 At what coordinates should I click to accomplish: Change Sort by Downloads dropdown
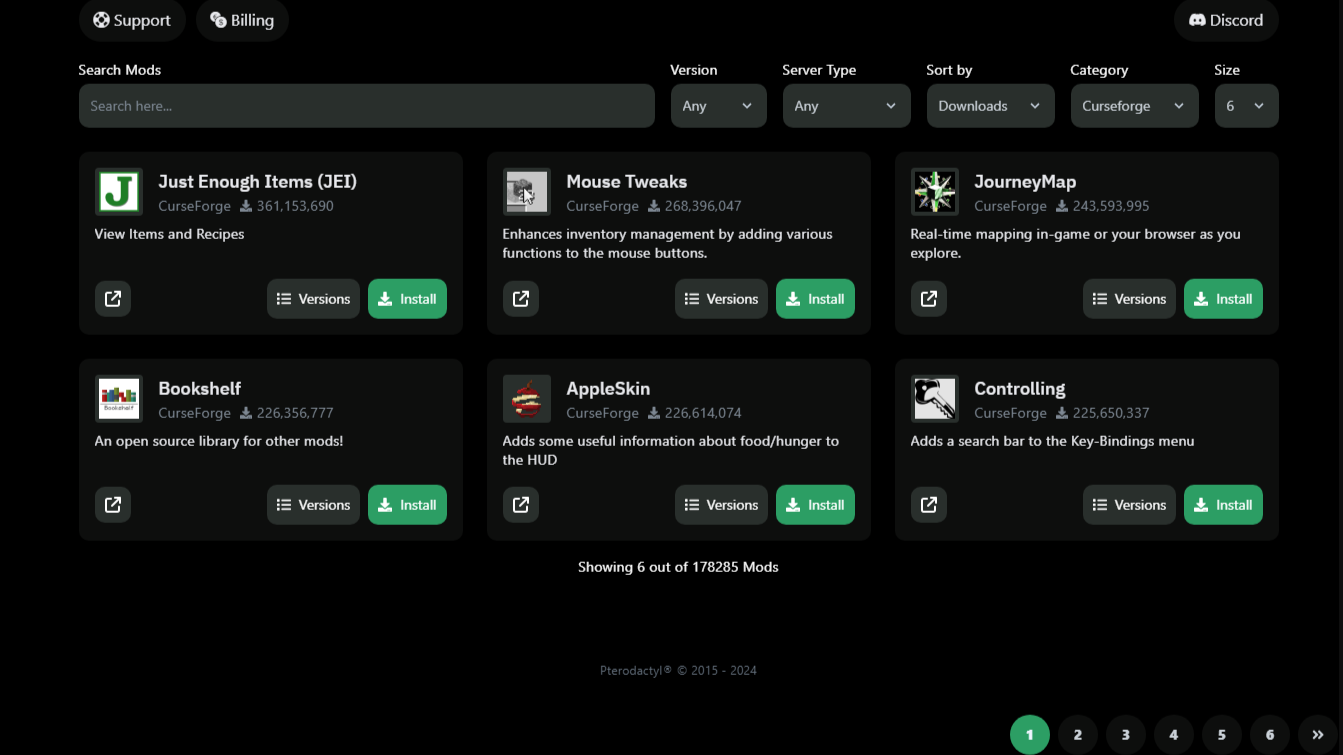(990, 106)
